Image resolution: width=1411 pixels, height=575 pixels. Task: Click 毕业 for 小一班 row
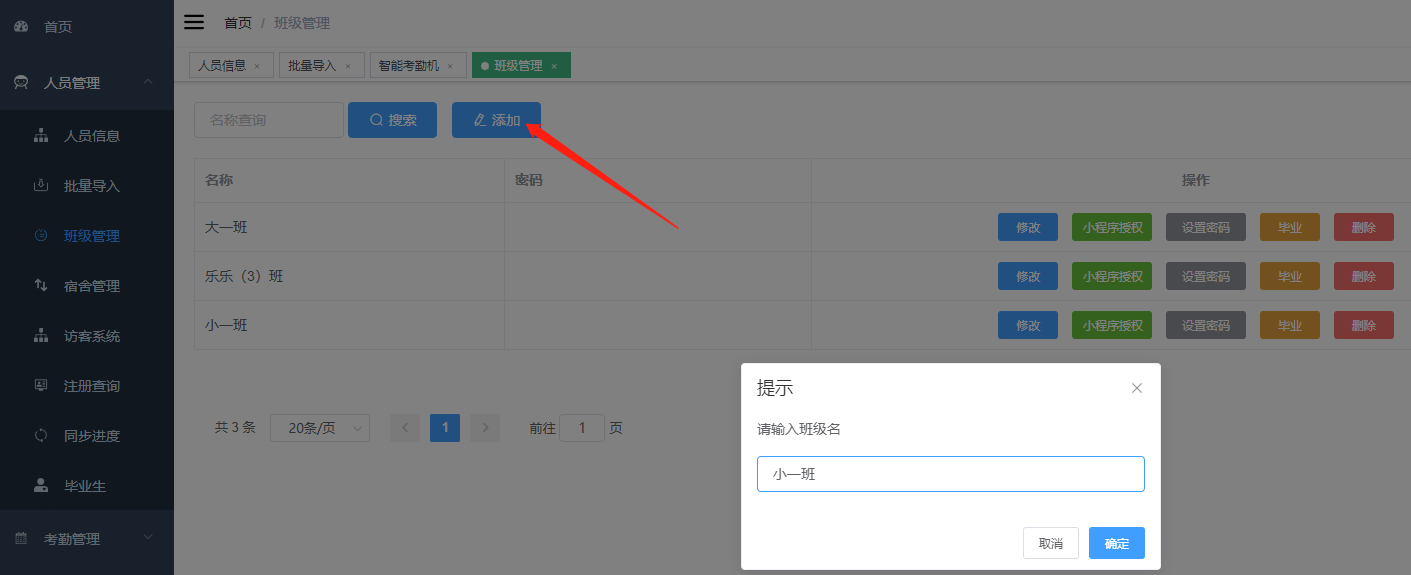[x=1290, y=325]
